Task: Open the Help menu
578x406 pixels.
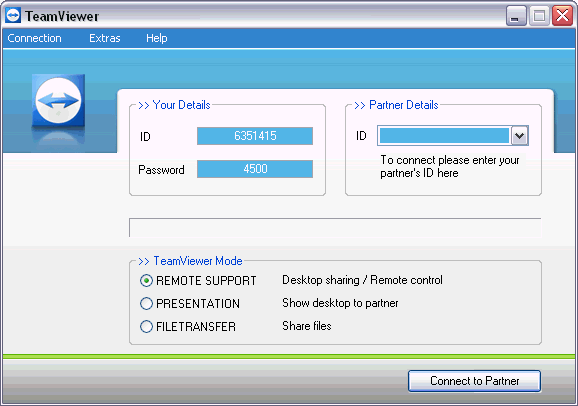Action: (x=157, y=38)
